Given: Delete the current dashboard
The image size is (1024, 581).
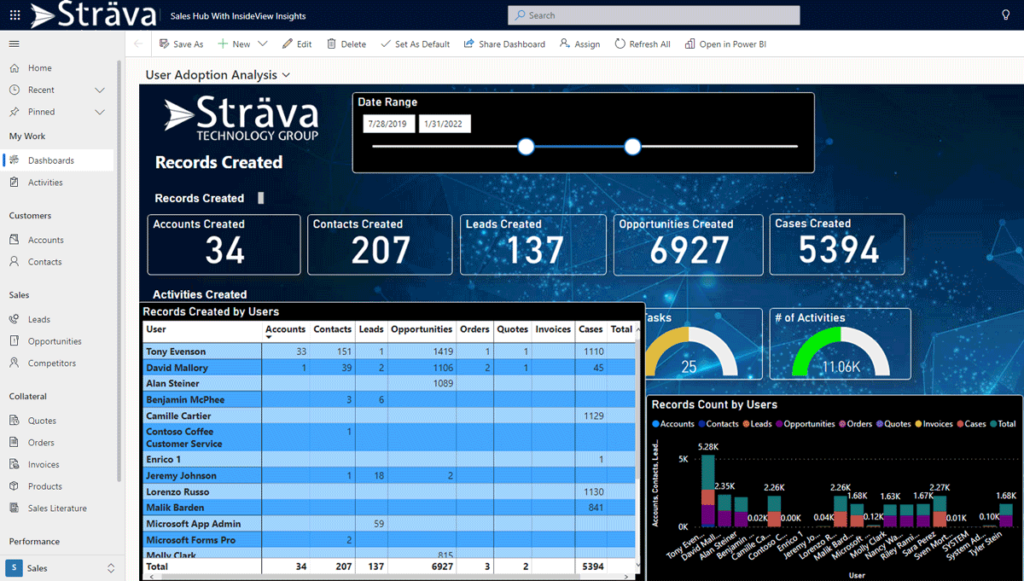Looking at the screenshot, I should (346, 44).
